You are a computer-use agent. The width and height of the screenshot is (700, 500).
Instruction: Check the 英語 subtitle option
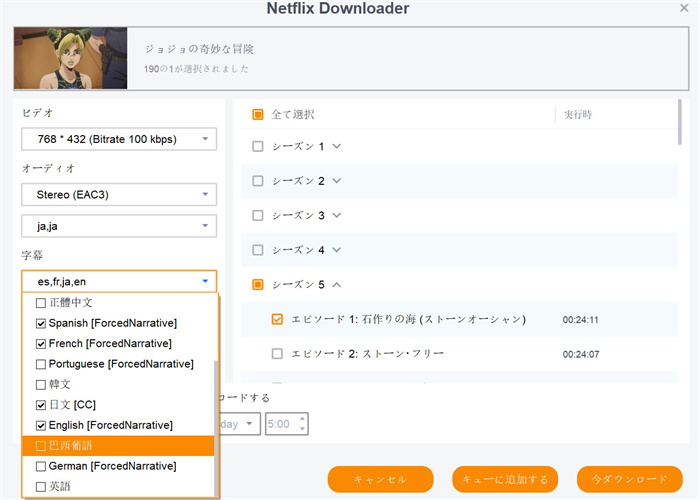(x=41, y=486)
